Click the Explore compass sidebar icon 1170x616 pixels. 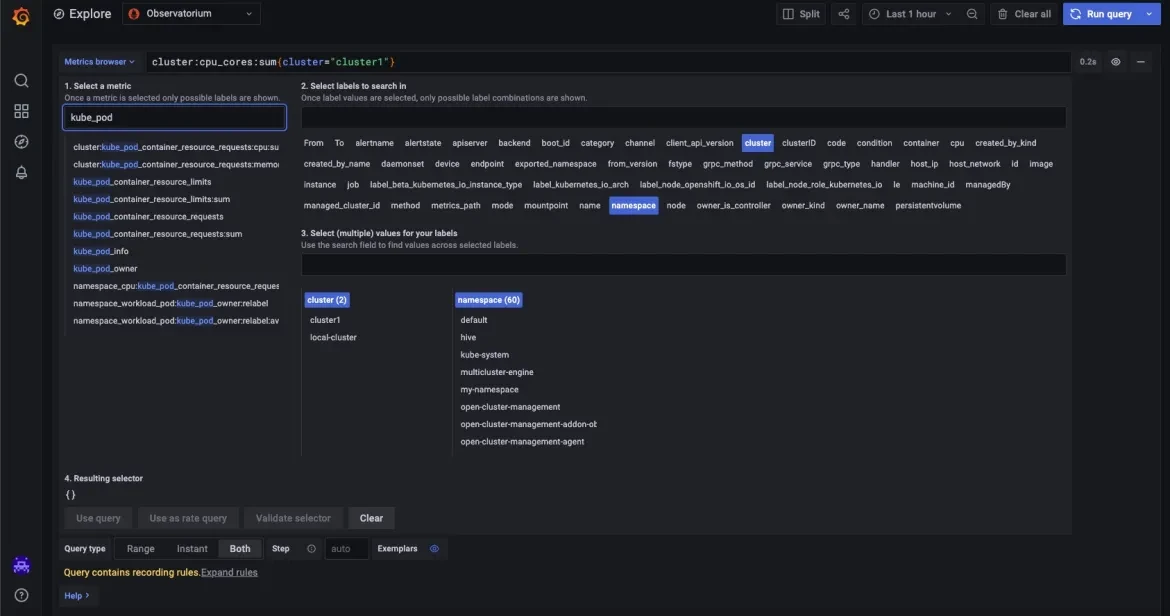21,142
